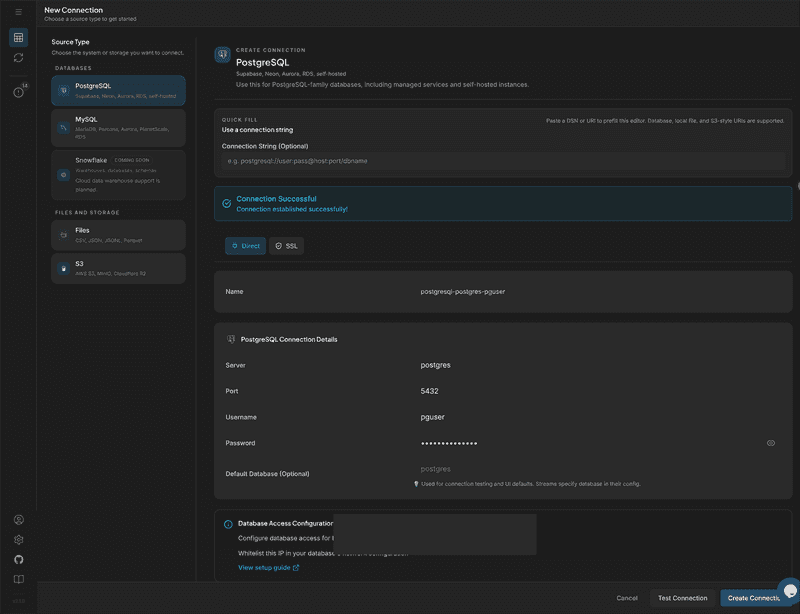Click the "COMING SOON" badge on Snowflake
800x614 pixels.
[132, 160]
